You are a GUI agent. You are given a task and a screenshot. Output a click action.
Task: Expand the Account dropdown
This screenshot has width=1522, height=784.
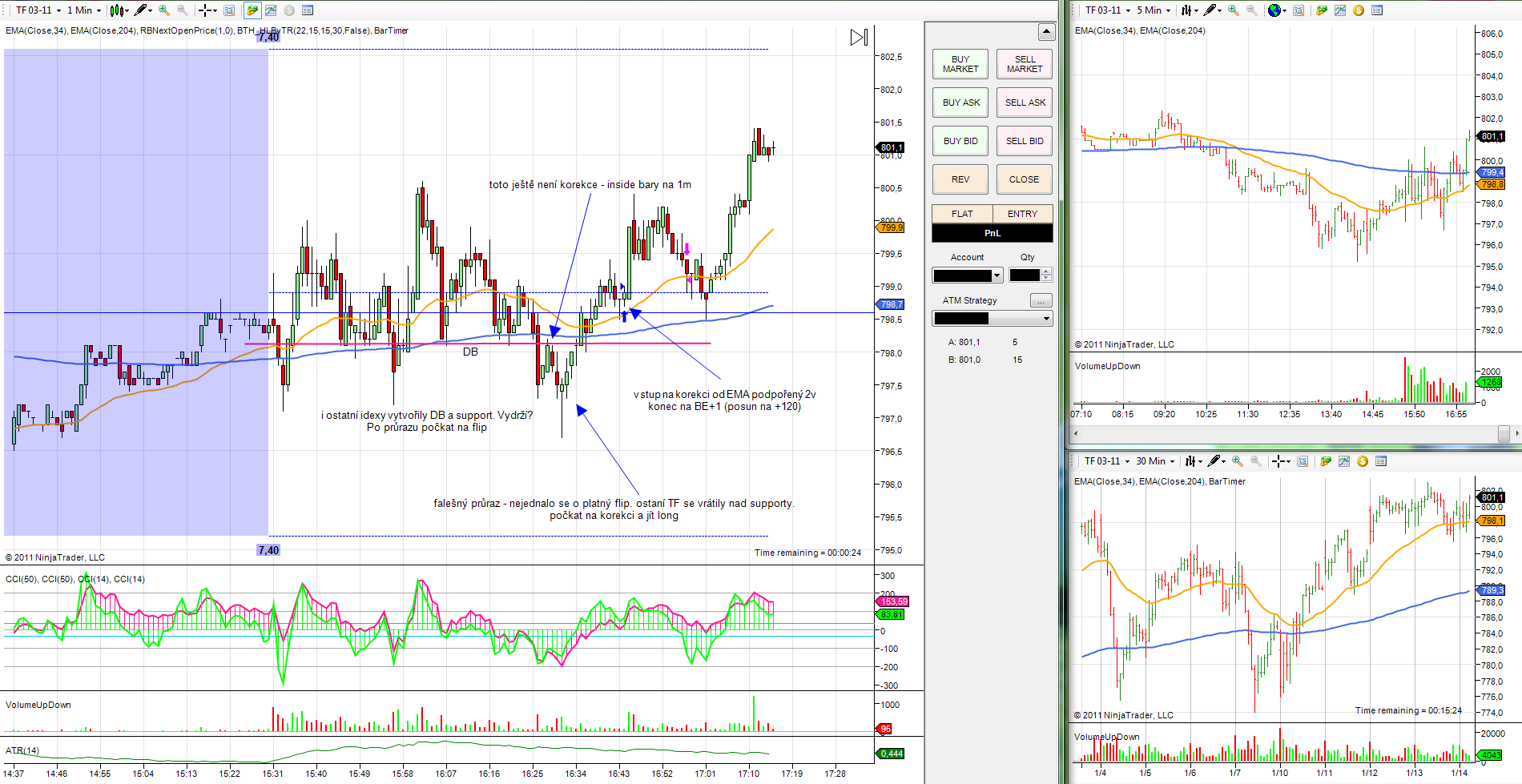tap(997, 275)
